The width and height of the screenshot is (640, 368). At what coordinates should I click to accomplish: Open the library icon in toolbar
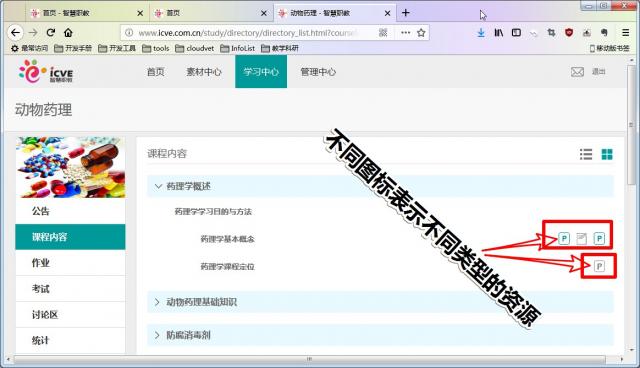(498, 33)
